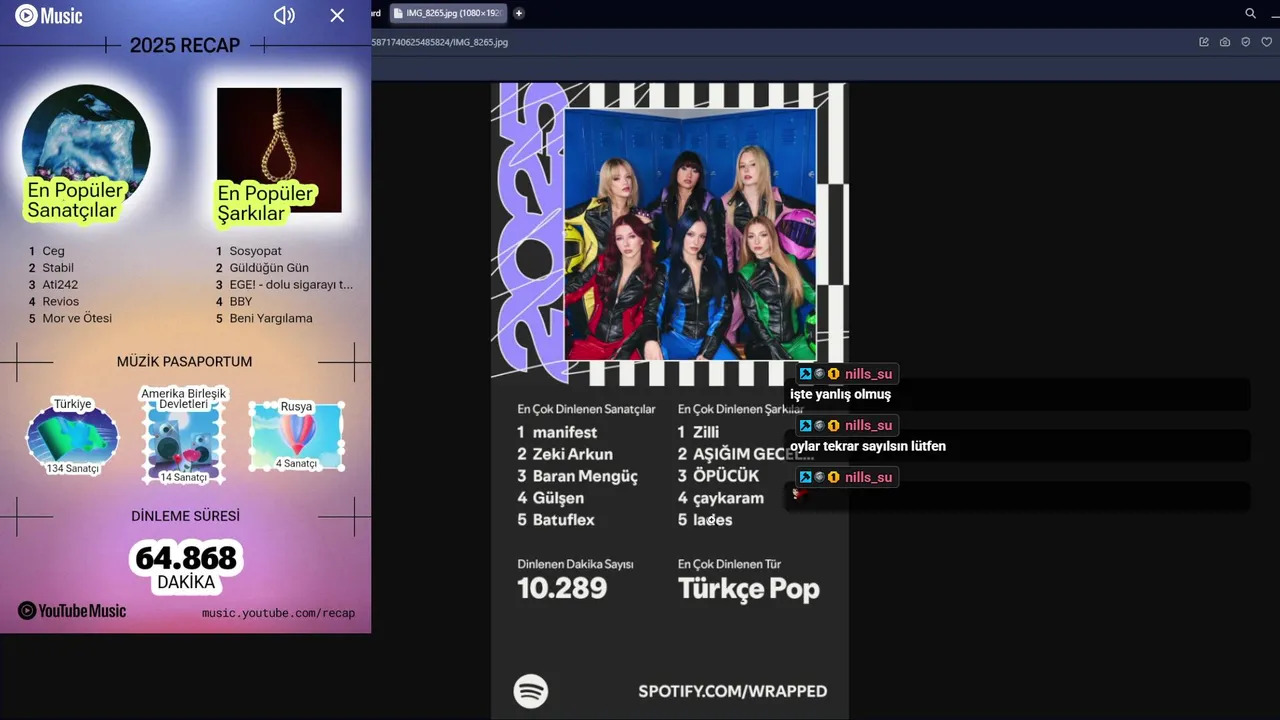Open the shield privacy icon

pos(1245,42)
